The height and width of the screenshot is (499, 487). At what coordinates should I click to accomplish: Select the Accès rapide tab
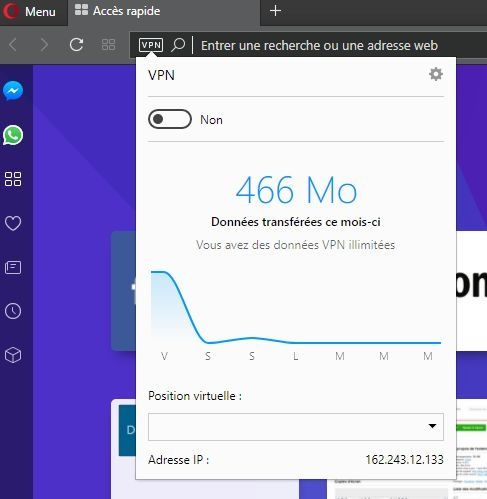[117, 11]
